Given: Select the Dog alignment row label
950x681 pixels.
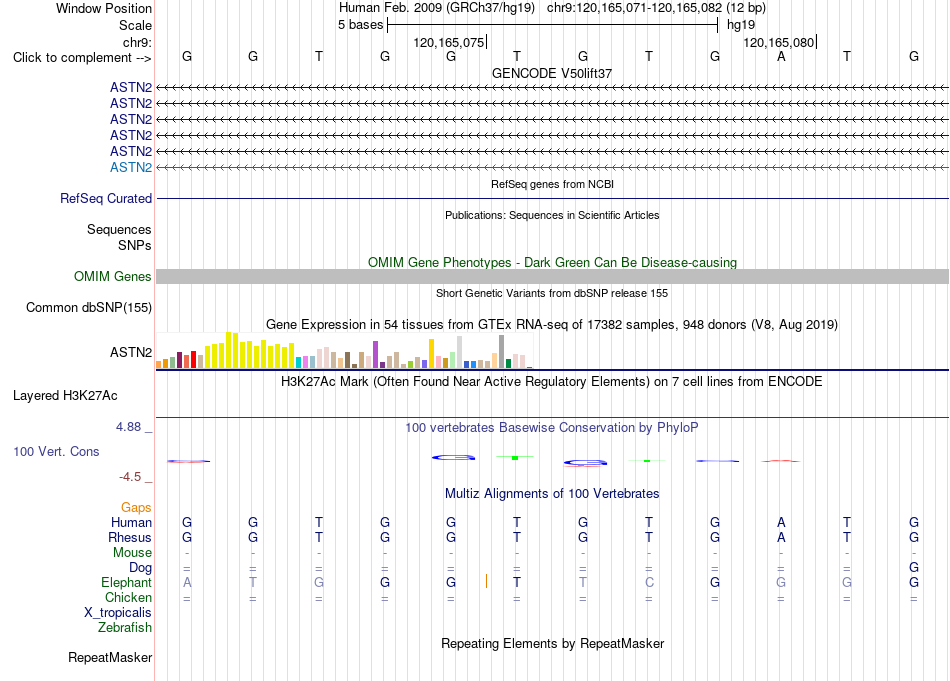Looking at the screenshot, I should pos(141,568).
